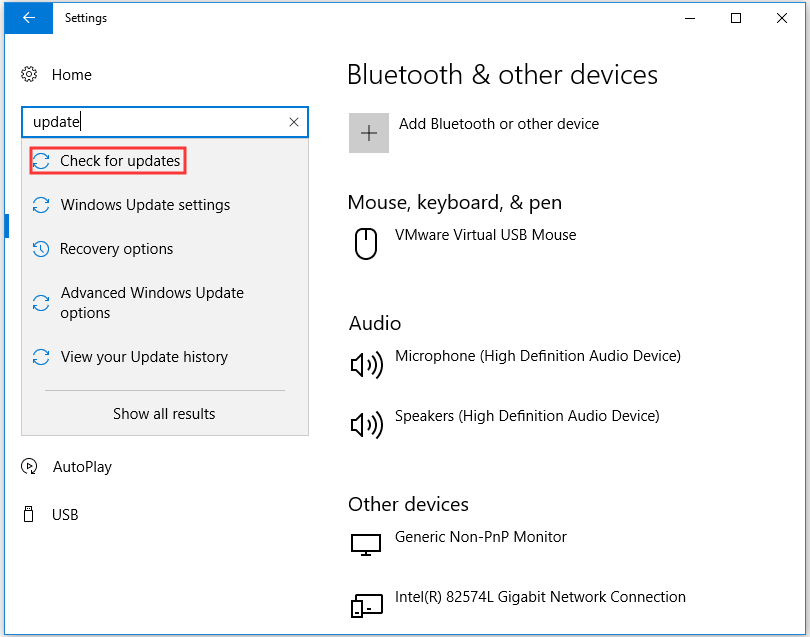The width and height of the screenshot is (810, 637).
Task: Click the View your Update history icon
Action: [41, 357]
